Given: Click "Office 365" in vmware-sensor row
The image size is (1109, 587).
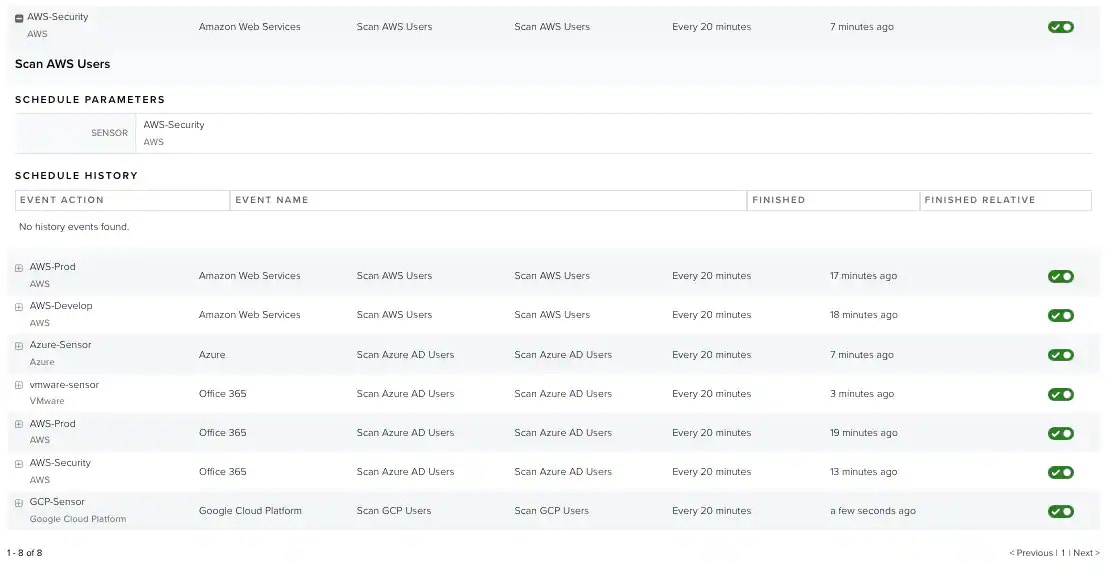Looking at the screenshot, I should [223, 393].
